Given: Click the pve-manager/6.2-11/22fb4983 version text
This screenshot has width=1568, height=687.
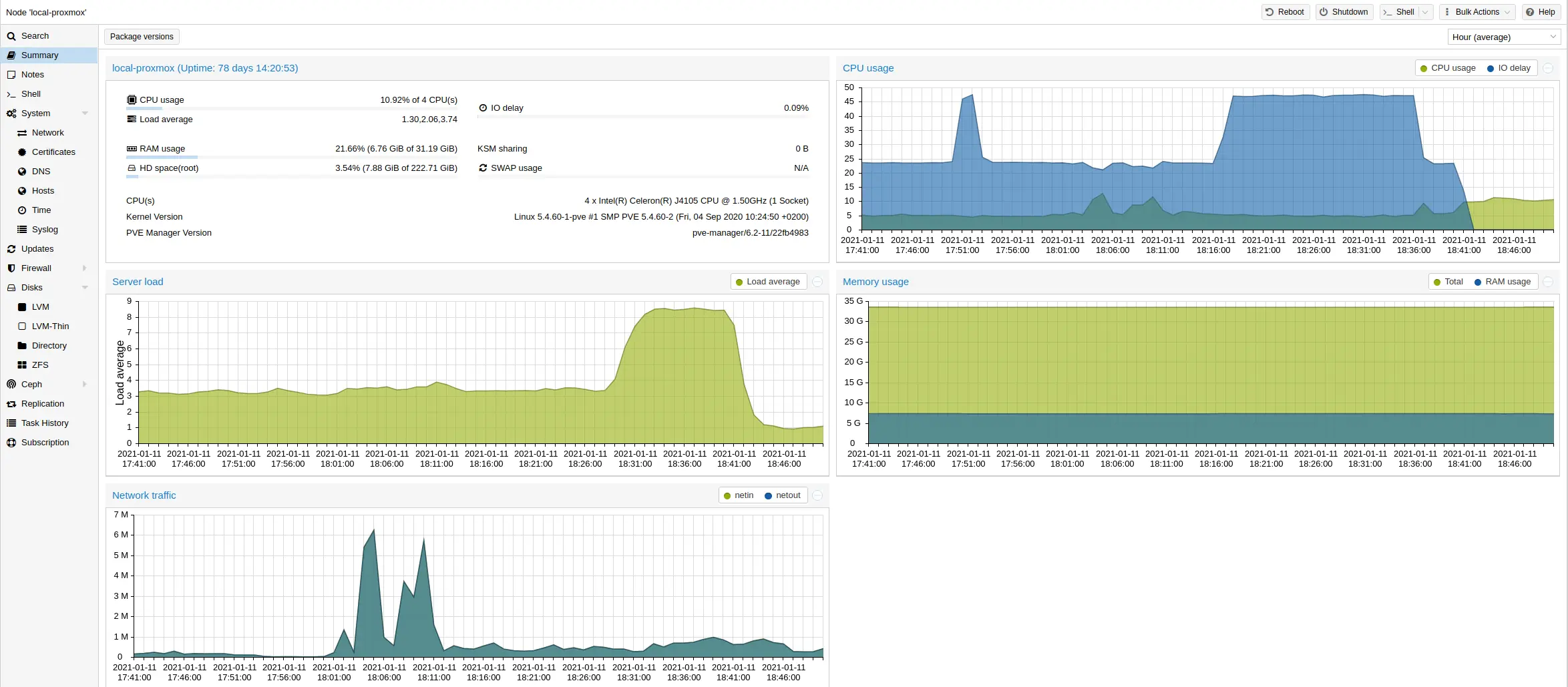Looking at the screenshot, I should point(751,233).
